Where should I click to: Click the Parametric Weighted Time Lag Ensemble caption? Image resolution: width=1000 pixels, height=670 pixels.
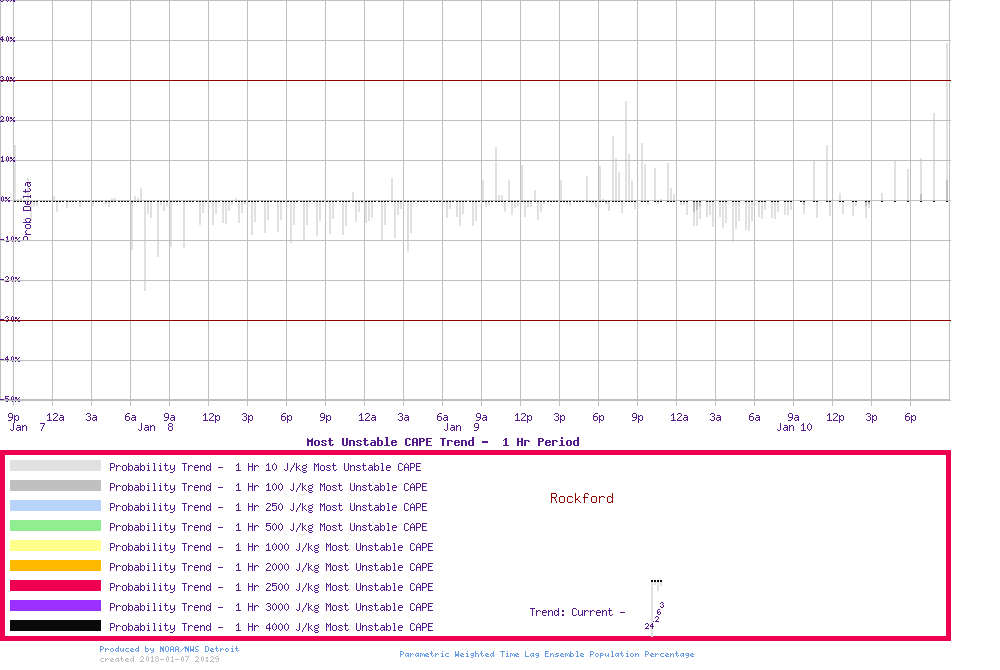546,654
